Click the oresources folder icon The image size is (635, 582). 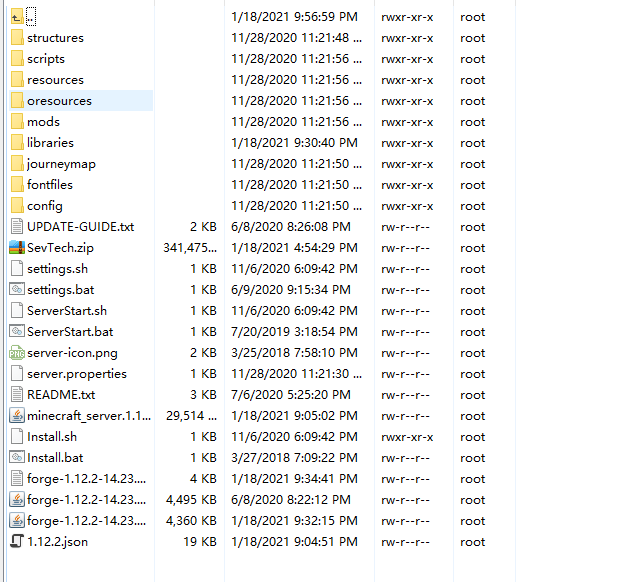pyautogui.click(x=17, y=101)
